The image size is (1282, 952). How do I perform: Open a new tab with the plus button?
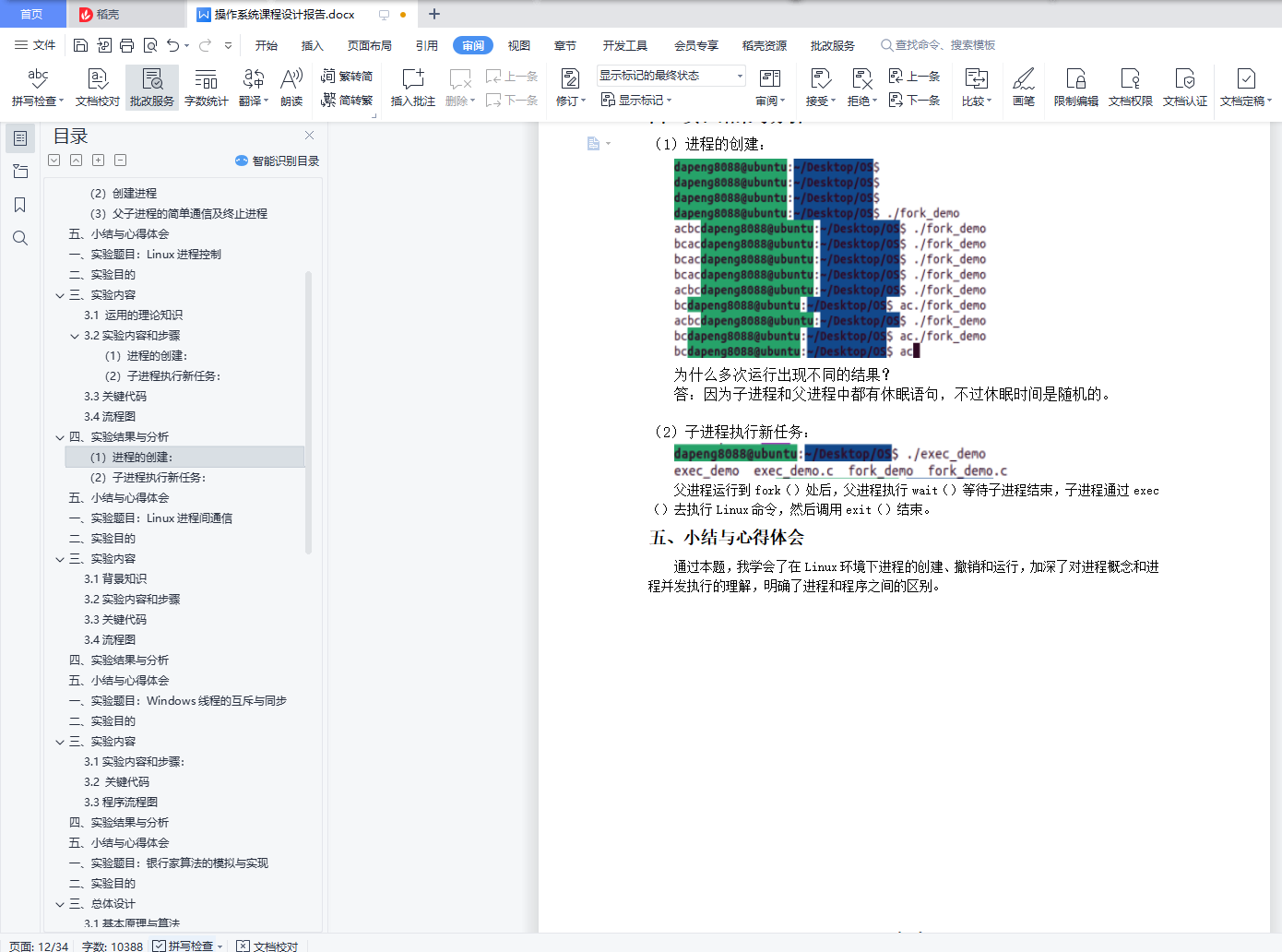tap(434, 14)
